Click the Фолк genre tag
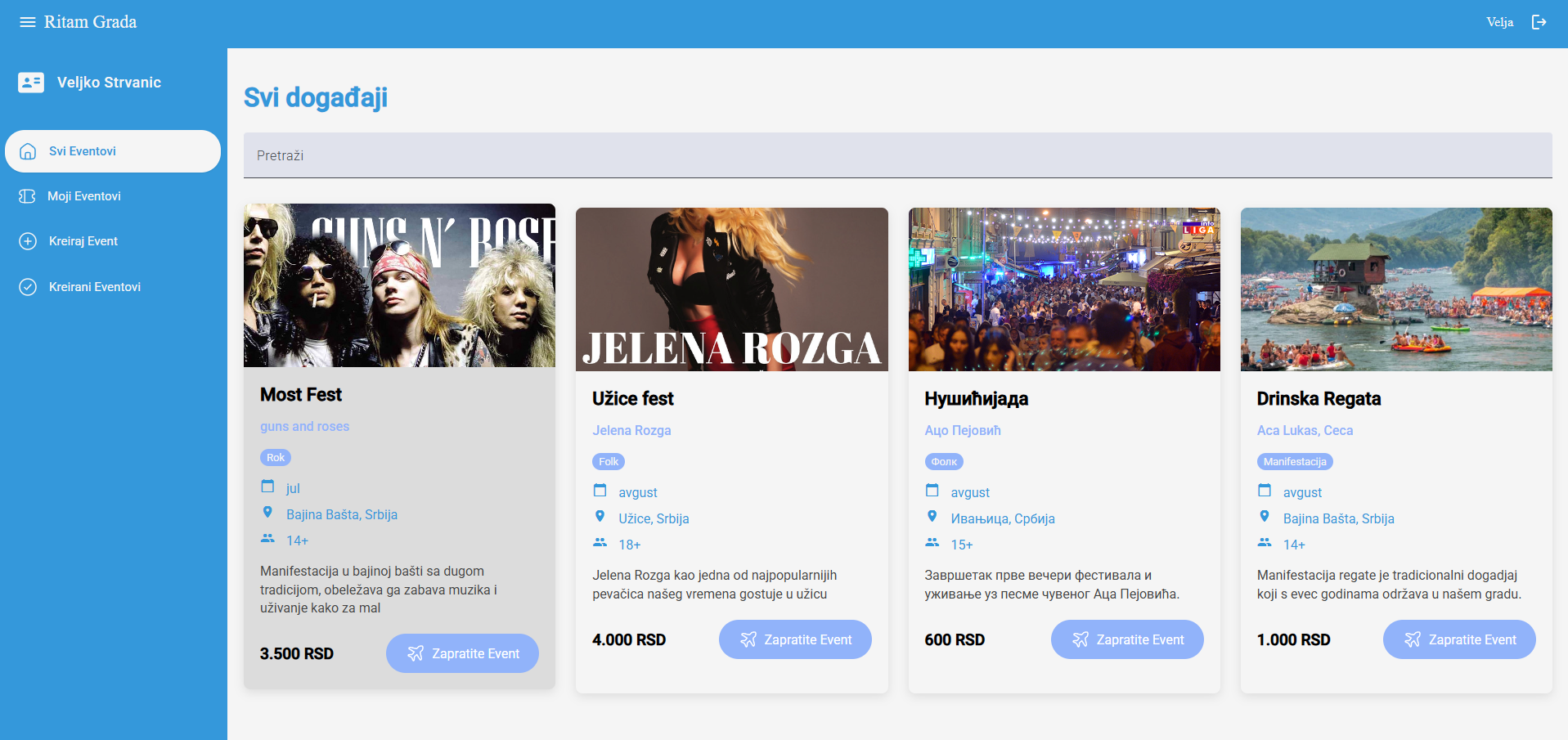This screenshot has height=740, width=1568. pos(944,462)
